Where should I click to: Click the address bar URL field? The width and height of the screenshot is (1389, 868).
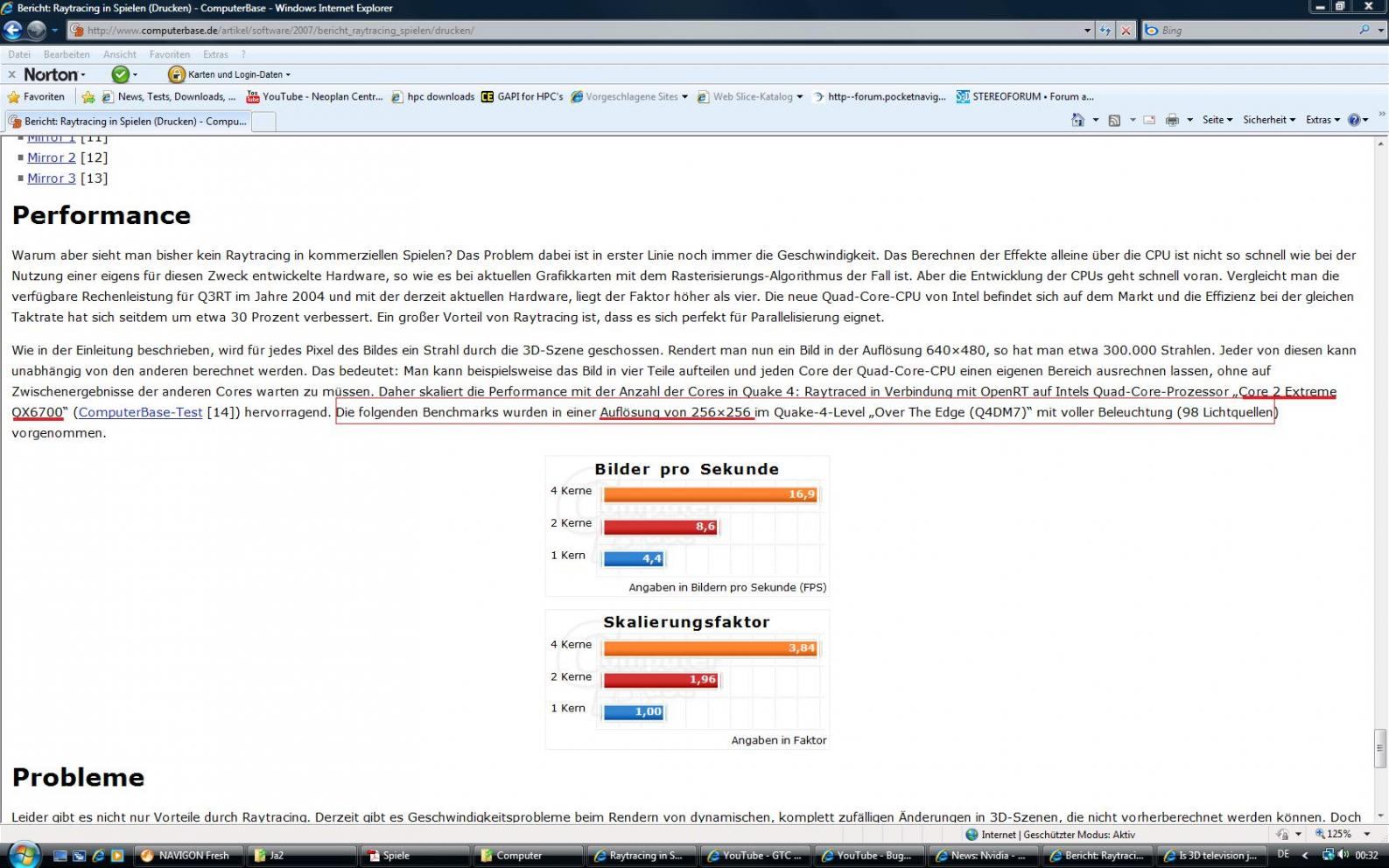[573, 31]
